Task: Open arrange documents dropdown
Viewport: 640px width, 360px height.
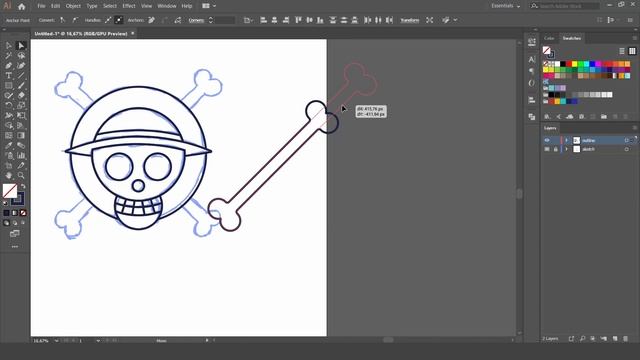Action: coord(209,6)
